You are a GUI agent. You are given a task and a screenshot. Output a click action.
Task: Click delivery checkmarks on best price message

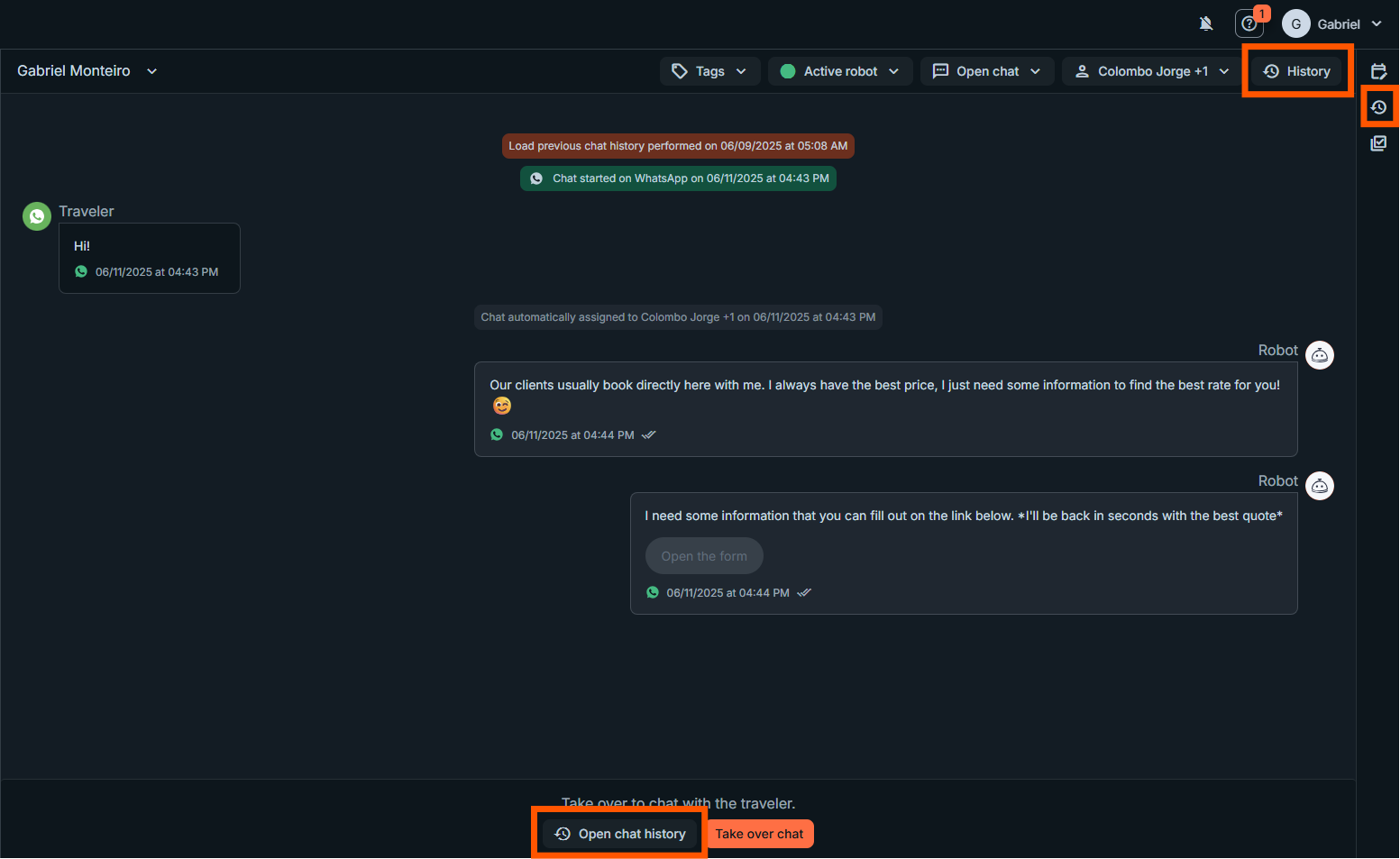pos(649,435)
